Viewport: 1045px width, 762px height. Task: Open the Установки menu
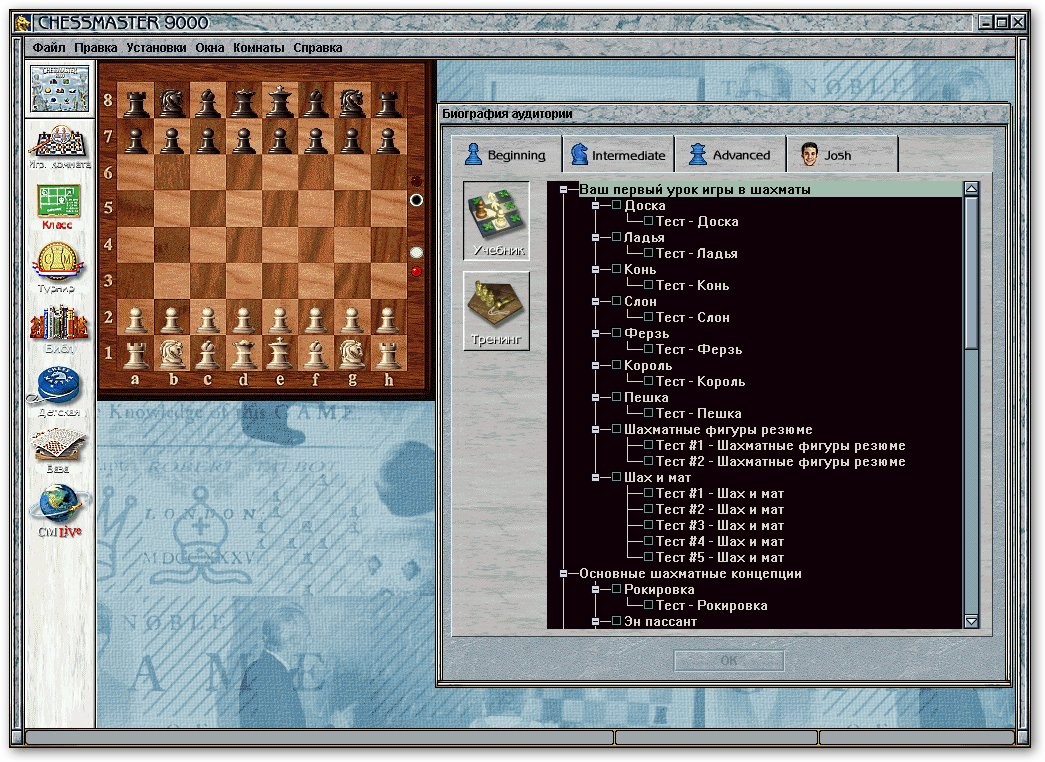(x=156, y=47)
